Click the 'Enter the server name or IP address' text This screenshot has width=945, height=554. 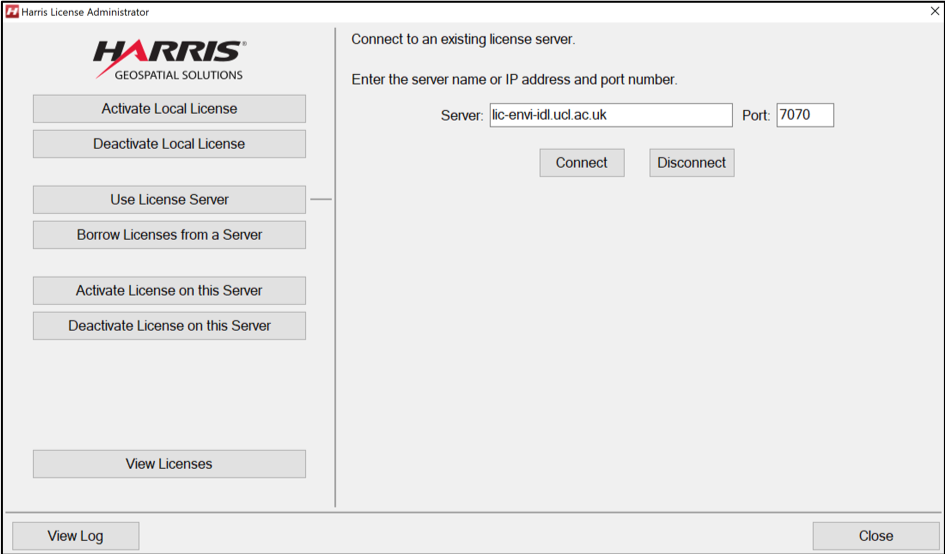(x=514, y=80)
